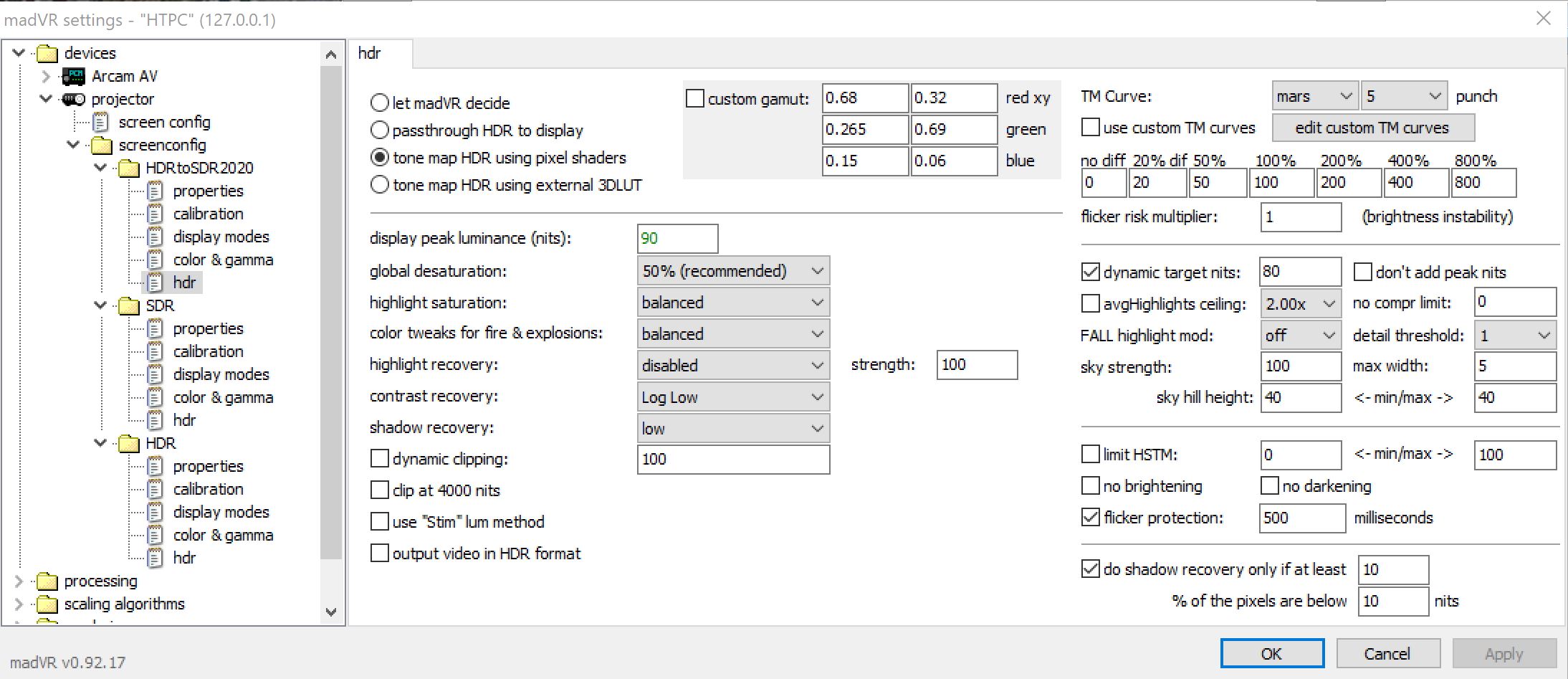1568x679 pixels.
Task: Click the SDR folder icon
Action: [x=129, y=305]
